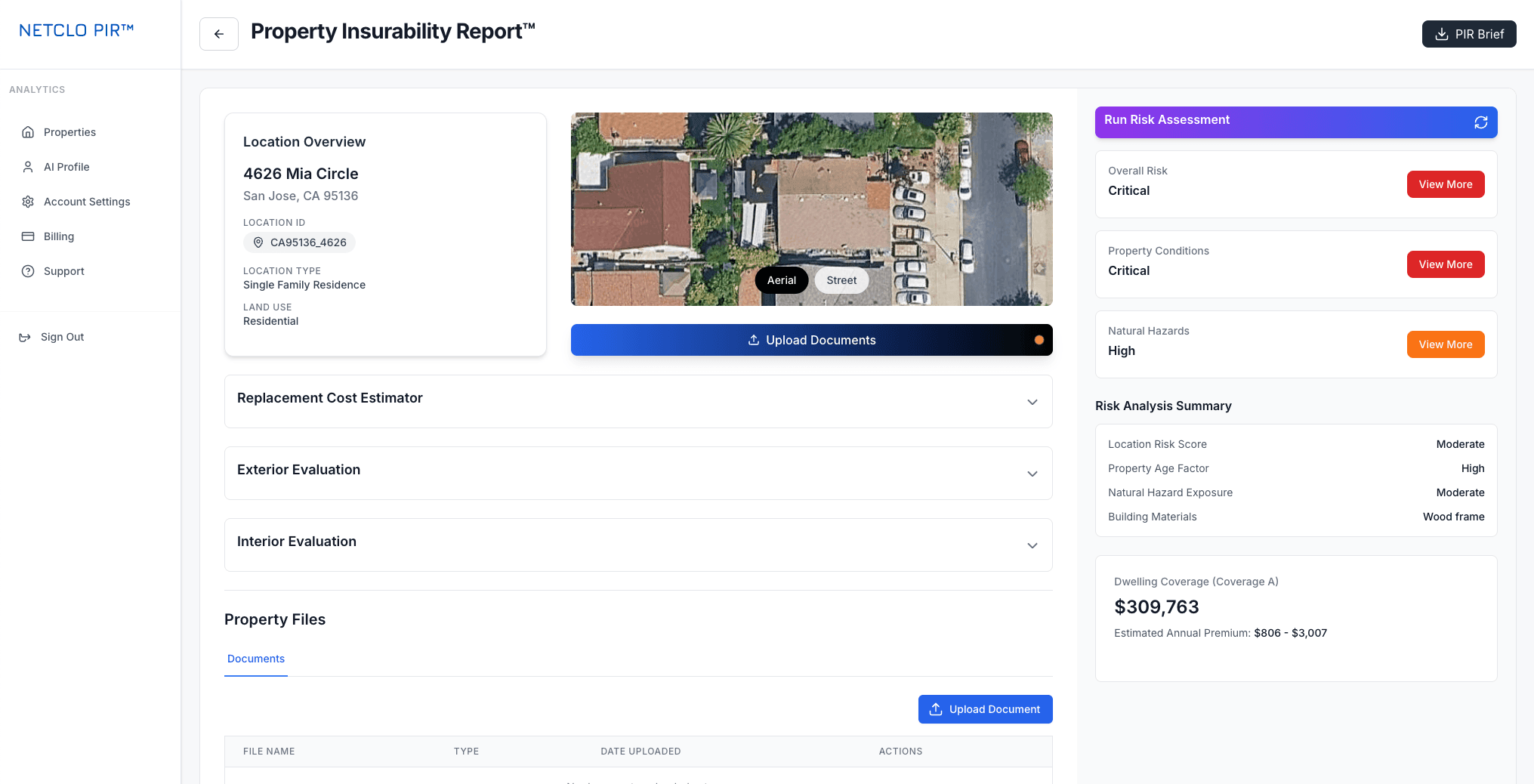The image size is (1534, 784).
Task: Click the location pin icon beside CA95136_4626
Action: click(258, 242)
